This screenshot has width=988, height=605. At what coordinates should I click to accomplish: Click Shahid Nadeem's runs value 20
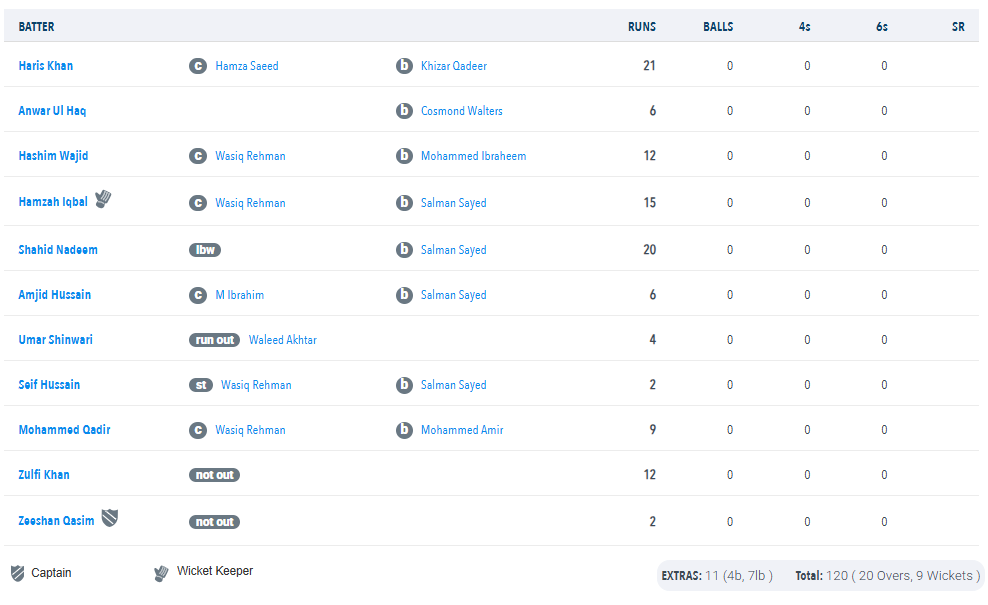pyautogui.click(x=649, y=250)
